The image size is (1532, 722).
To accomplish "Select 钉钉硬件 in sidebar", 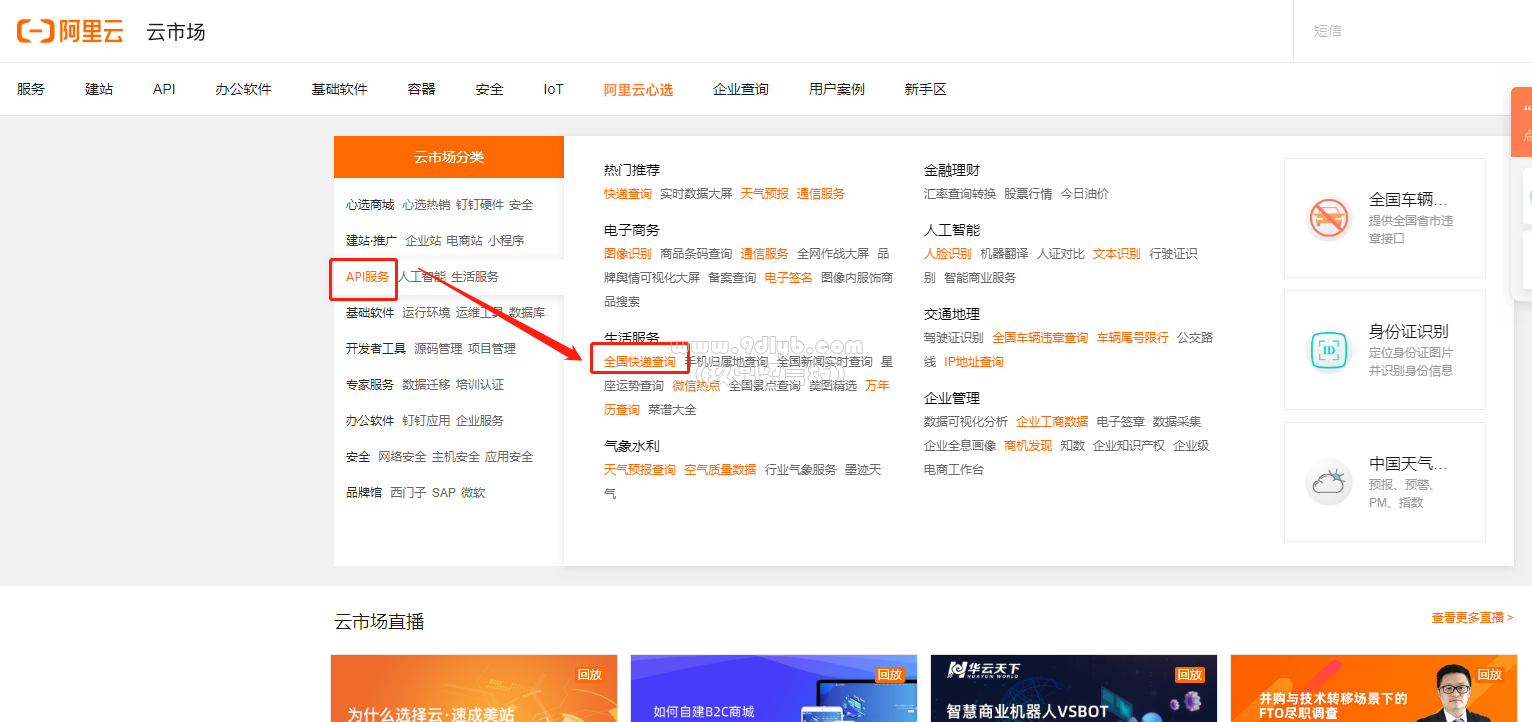I will click(480, 205).
